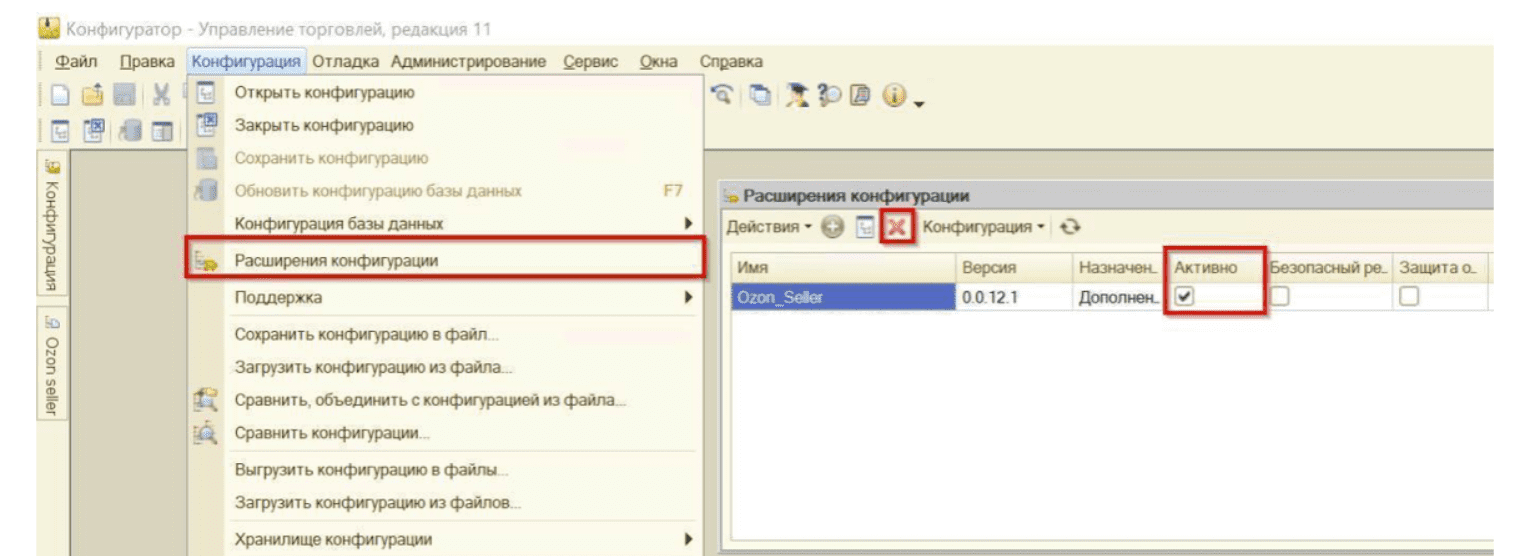Uncheck the Активно checkbox for Ozon_Seller
1514x556 pixels.
(x=1186, y=297)
